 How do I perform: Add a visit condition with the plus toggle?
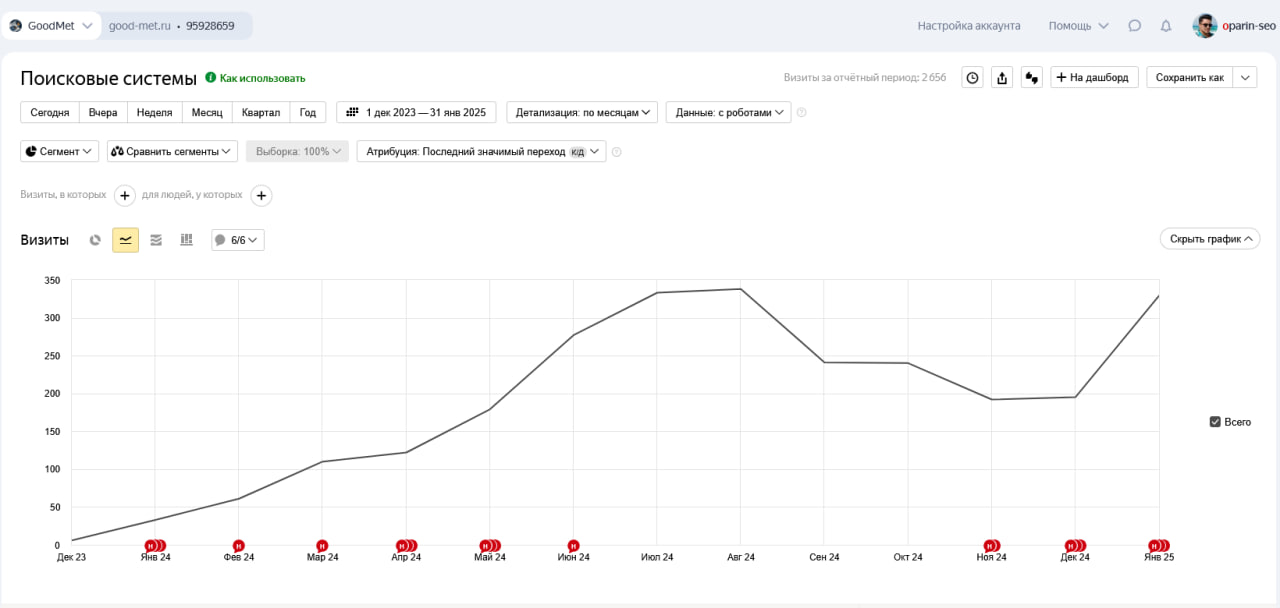tap(124, 195)
